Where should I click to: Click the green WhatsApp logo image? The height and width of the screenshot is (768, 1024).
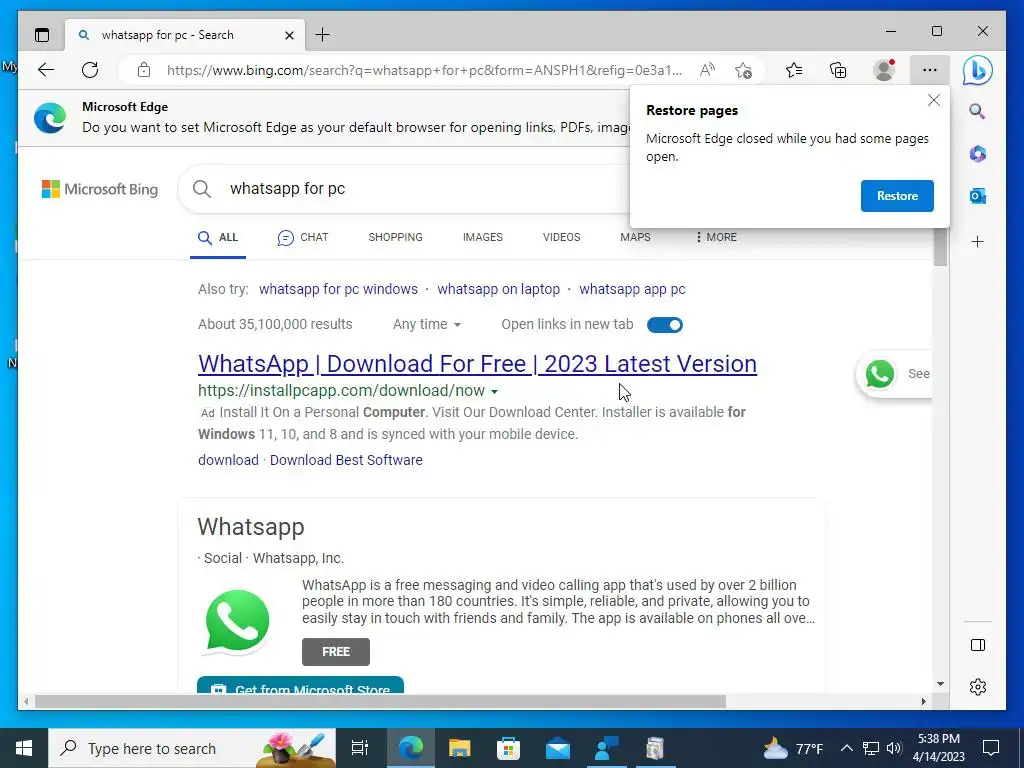click(x=237, y=621)
